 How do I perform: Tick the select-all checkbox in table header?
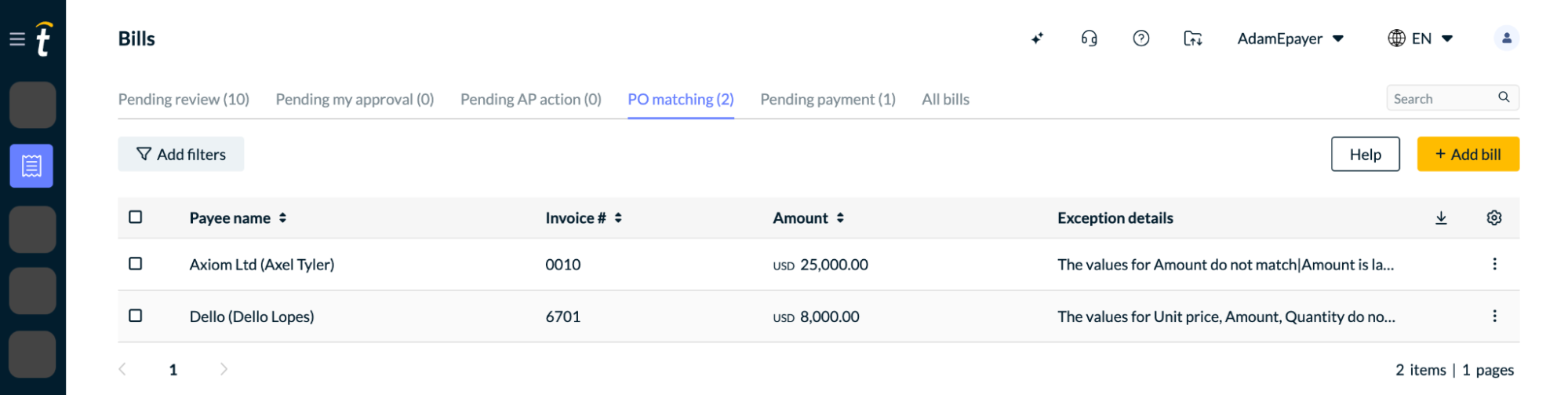tap(136, 217)
